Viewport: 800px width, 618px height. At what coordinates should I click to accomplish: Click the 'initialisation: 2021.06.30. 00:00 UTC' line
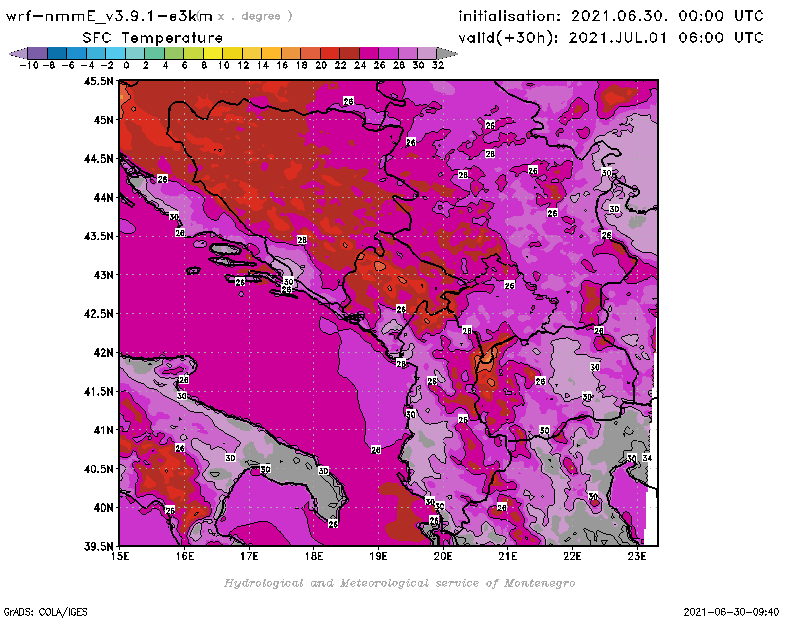(x=611, y=16)
